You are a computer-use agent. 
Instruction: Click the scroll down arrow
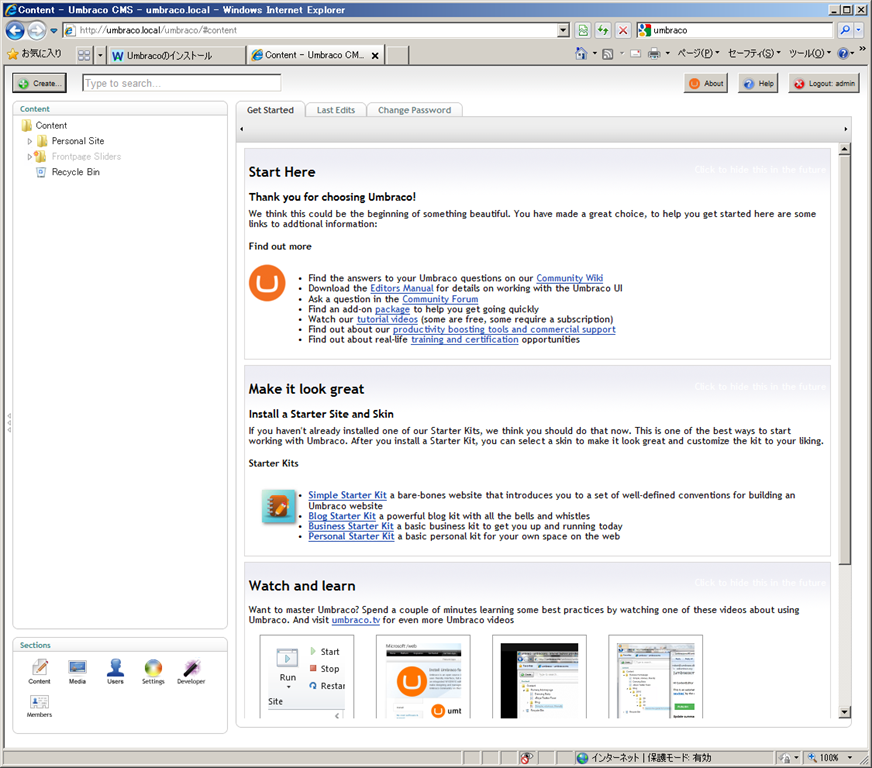845,712
